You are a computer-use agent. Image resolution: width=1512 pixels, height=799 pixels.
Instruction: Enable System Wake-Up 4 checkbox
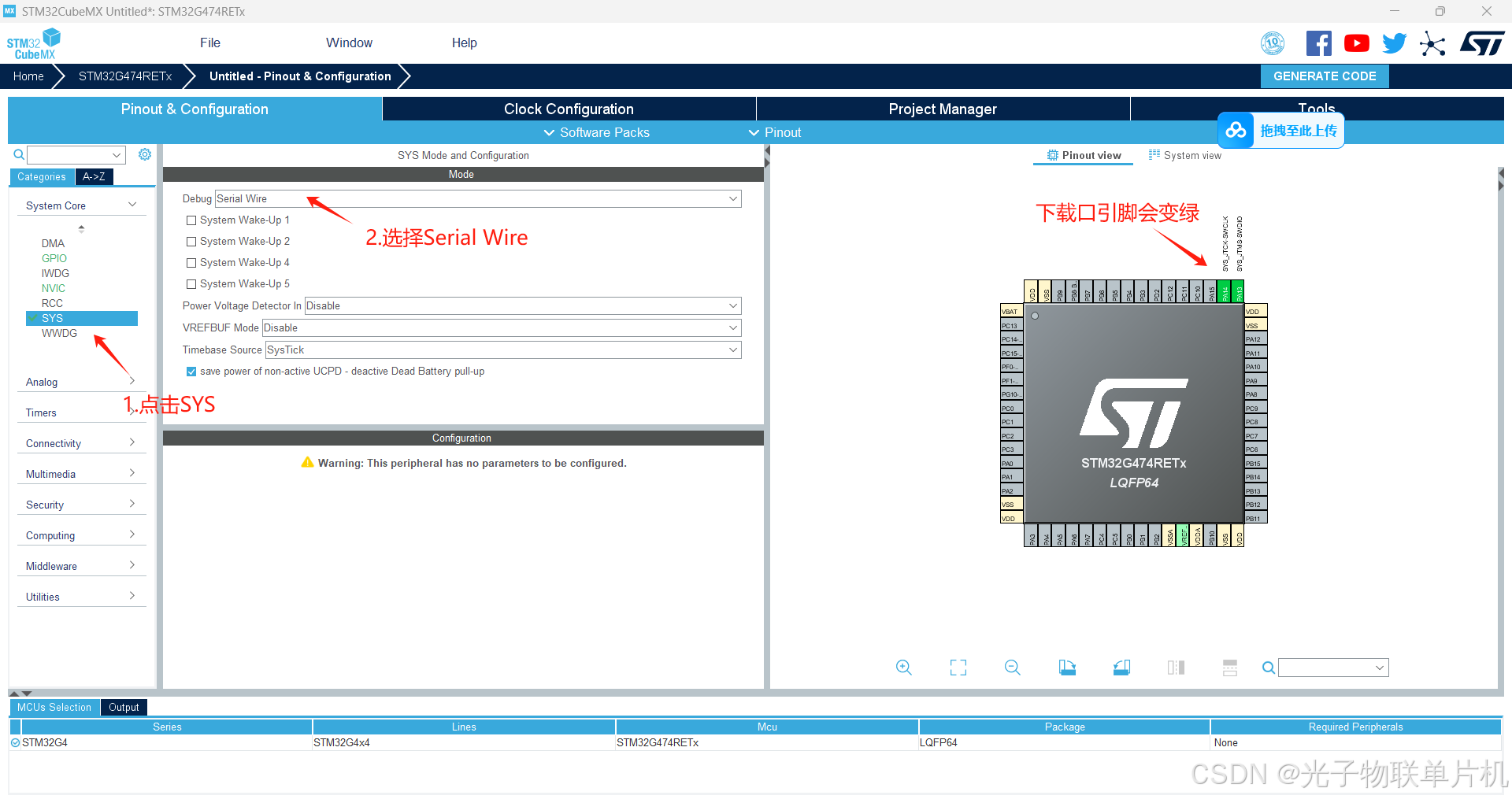pyautogui.click(x=191, y=263)
